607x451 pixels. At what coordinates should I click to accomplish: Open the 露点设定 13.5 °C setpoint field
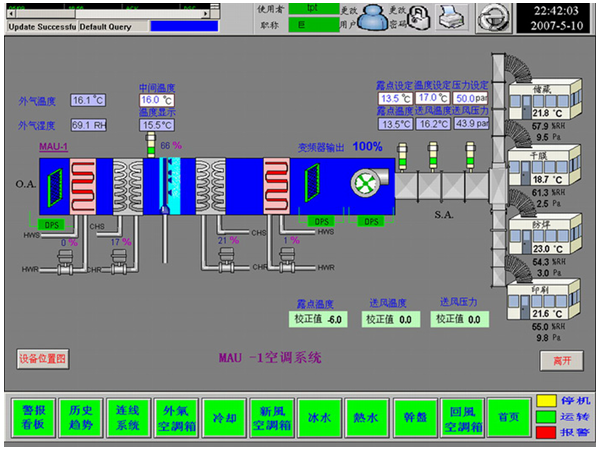pyautogui.click(x=394, y=98)
